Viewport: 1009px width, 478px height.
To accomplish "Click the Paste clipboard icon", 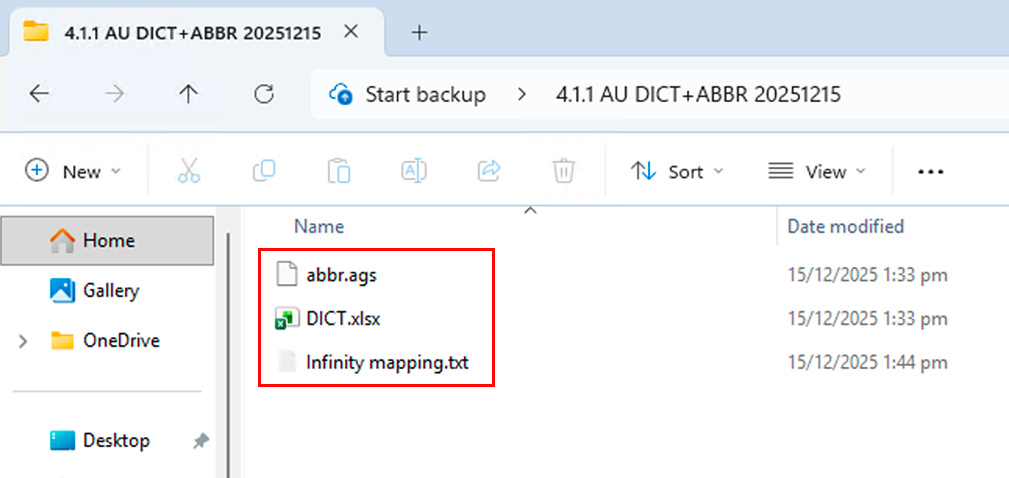I will (x=338, y=172).
